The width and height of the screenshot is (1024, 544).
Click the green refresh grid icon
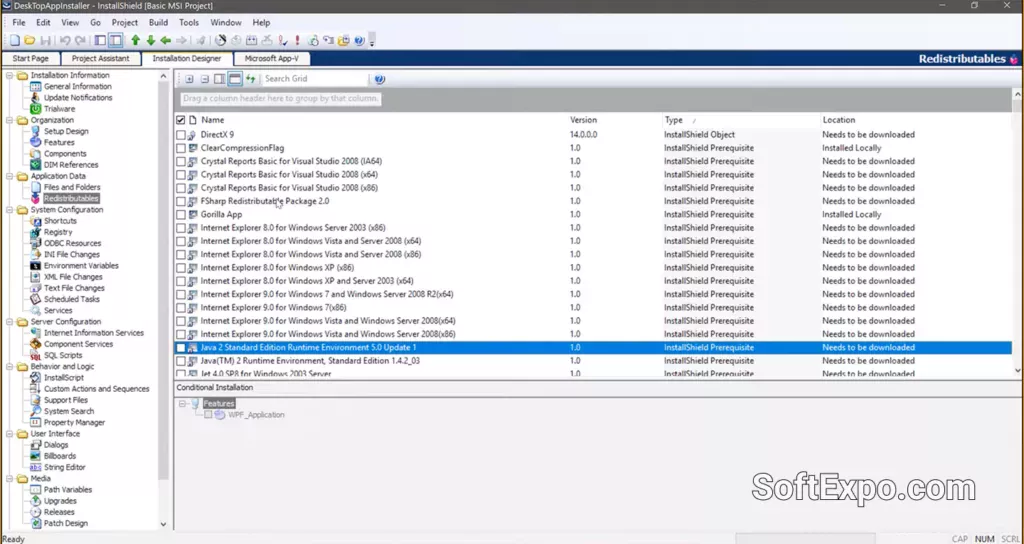[250, 79]
